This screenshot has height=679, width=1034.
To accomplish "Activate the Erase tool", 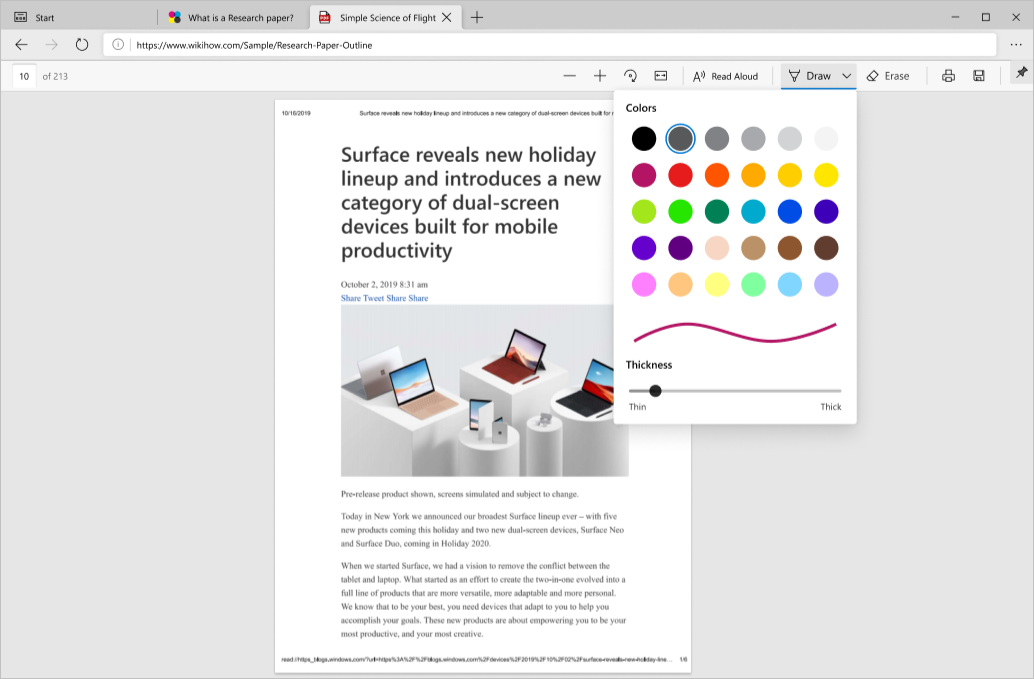I will pos(889,75).
